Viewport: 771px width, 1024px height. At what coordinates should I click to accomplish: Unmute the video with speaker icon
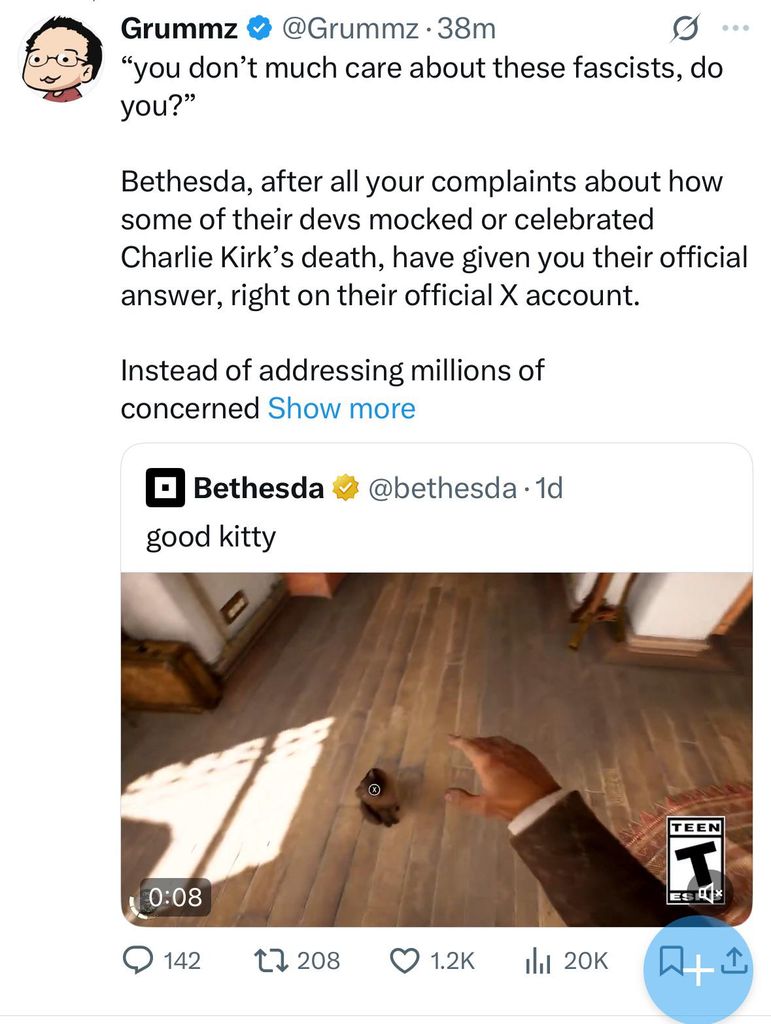coord(709,892)
